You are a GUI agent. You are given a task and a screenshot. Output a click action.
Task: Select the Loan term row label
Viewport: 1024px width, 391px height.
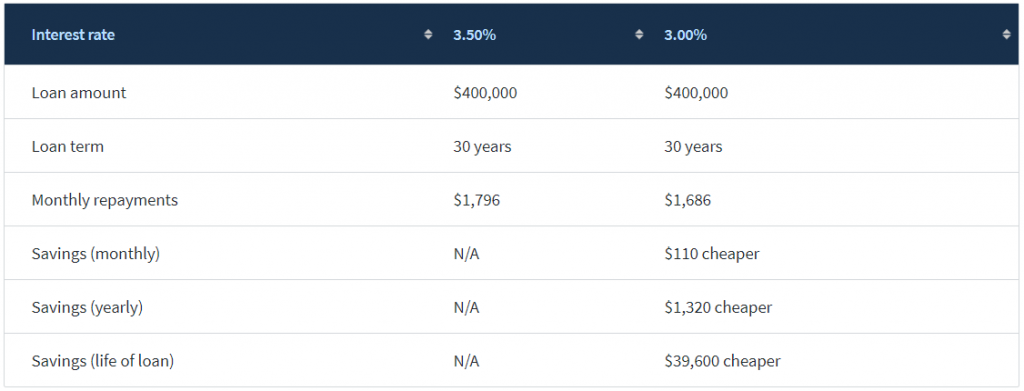[x=67, y=146]
